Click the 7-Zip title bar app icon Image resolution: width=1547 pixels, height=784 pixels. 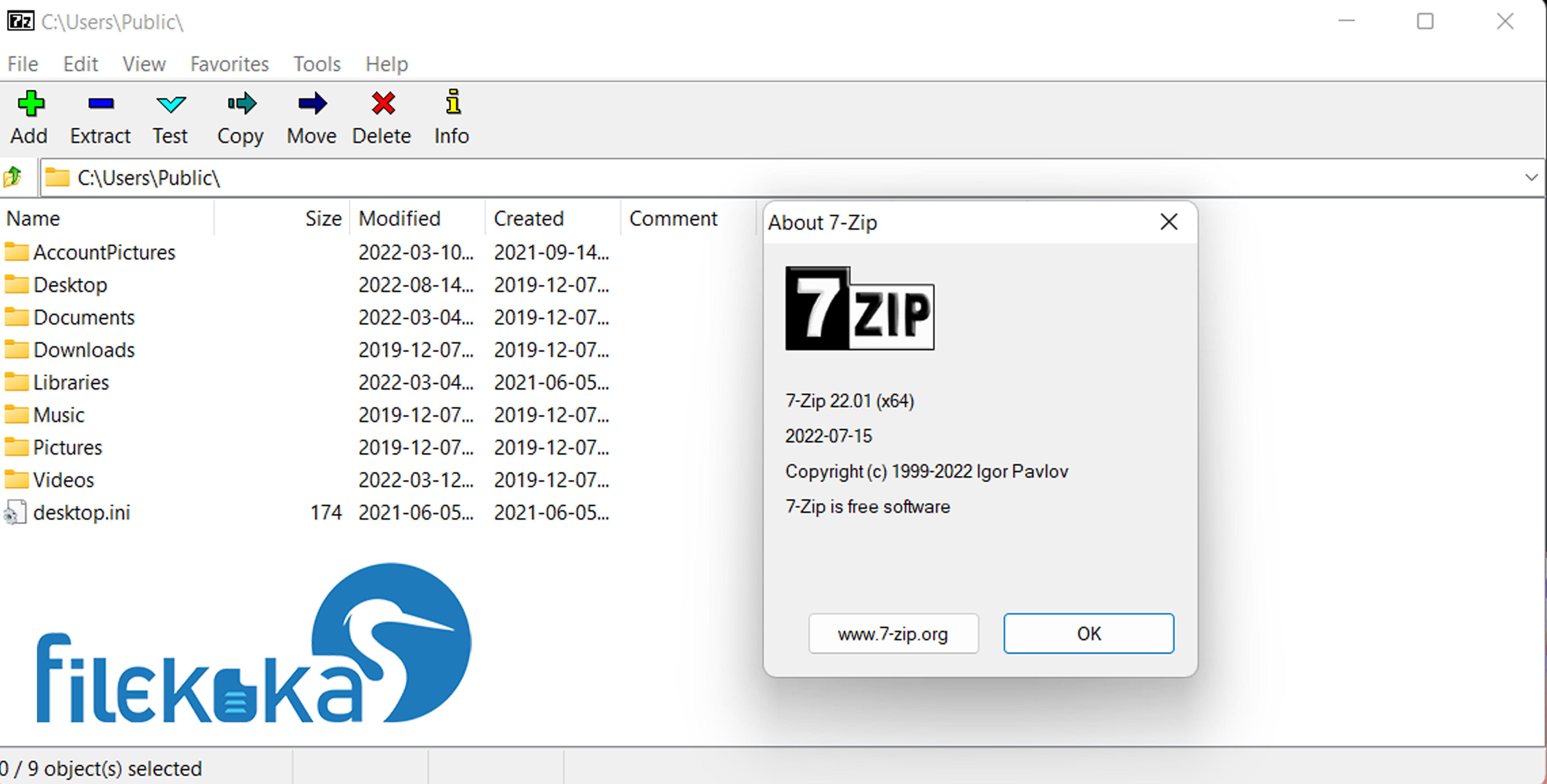[x=21, y=22]
